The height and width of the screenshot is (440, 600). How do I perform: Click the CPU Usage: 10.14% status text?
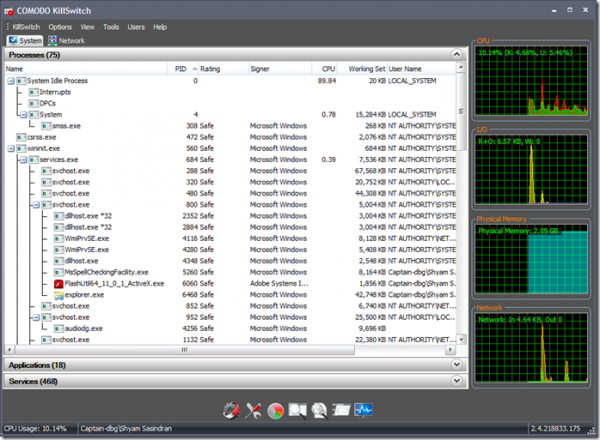[35, 429]
